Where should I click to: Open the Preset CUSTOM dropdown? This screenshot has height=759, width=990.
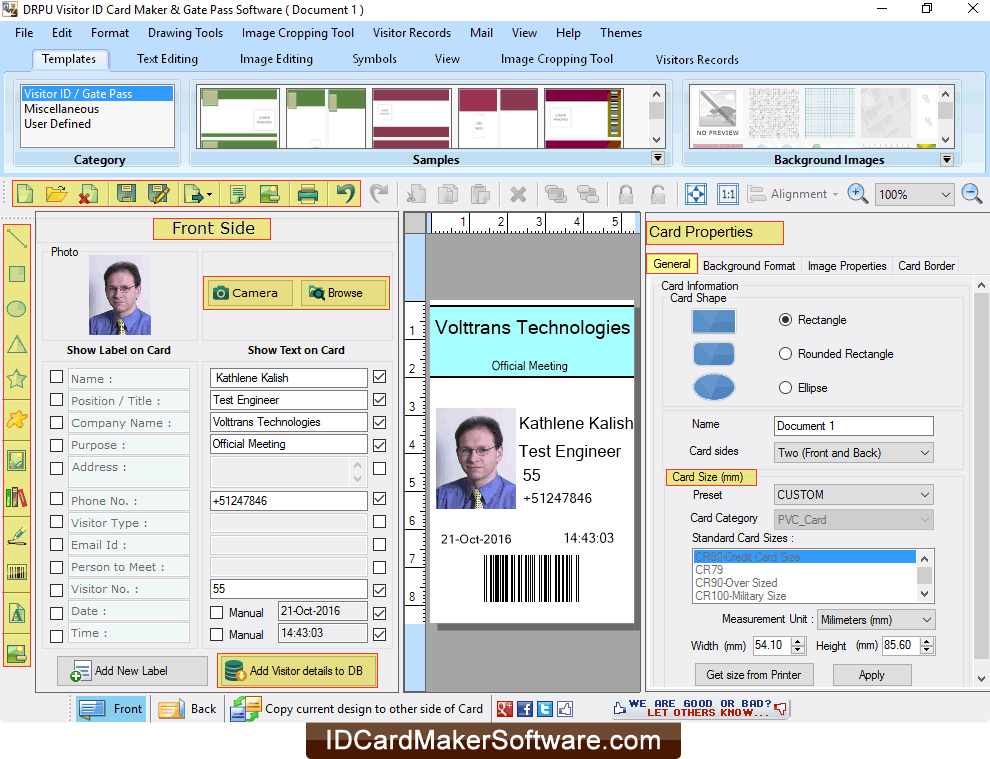pyautogui.click(x=854, y=494)
